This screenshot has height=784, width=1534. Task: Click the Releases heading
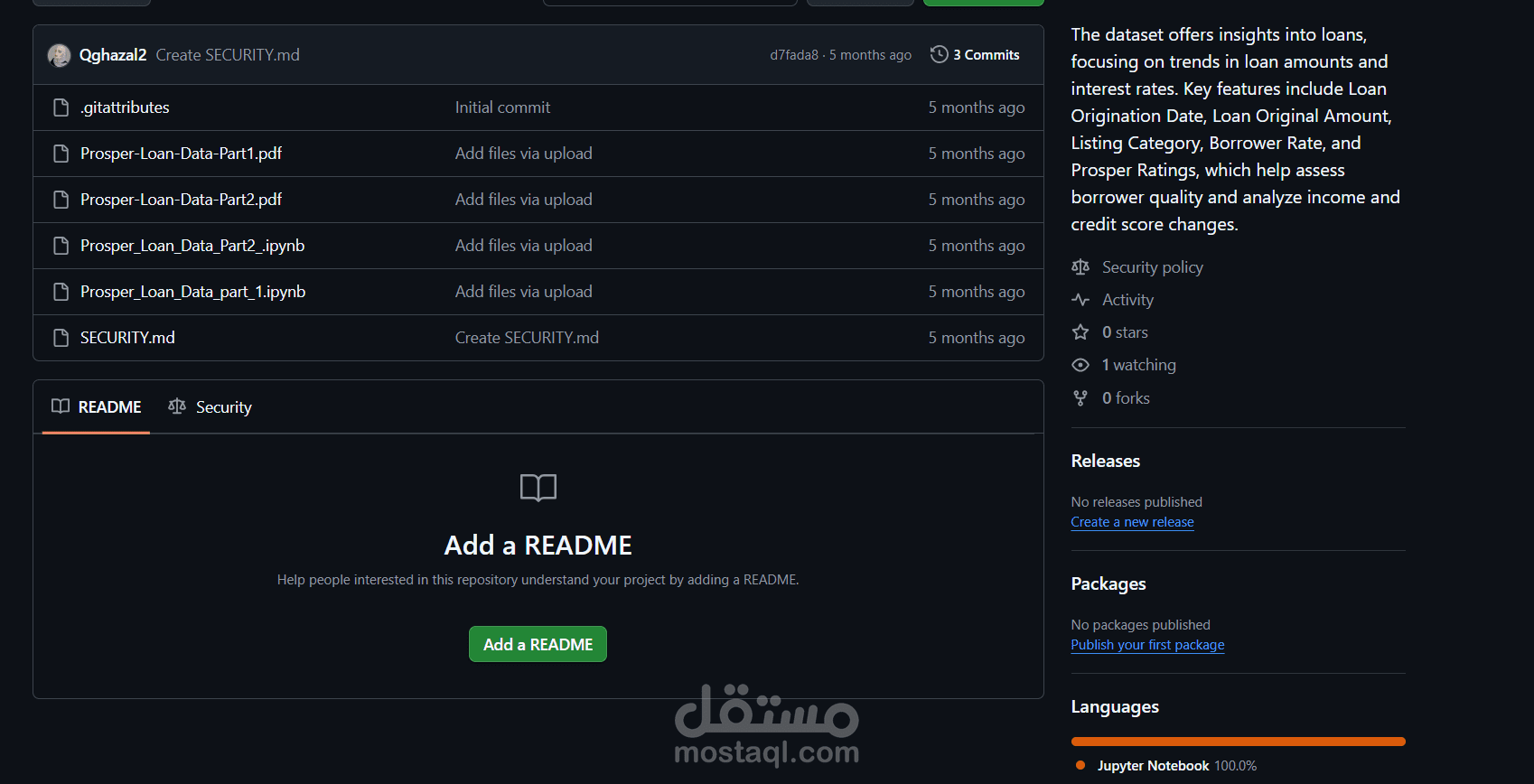click(1106, 461)
